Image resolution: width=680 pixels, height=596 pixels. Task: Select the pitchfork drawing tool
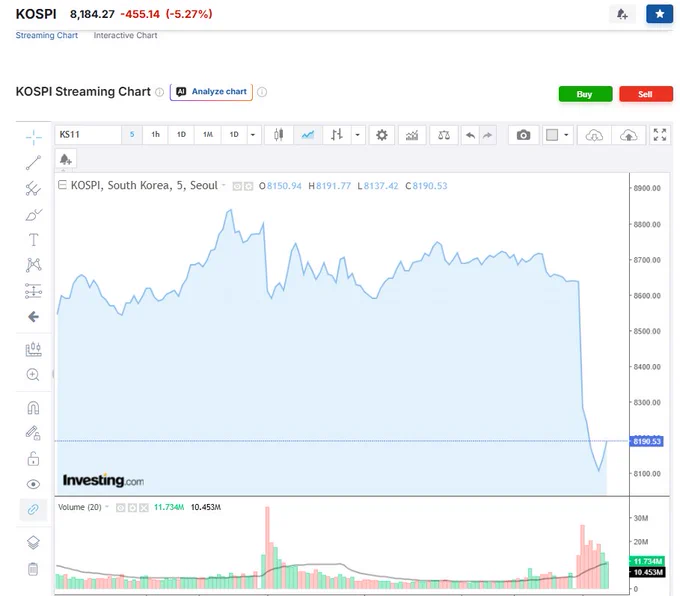tap(33, 189)
